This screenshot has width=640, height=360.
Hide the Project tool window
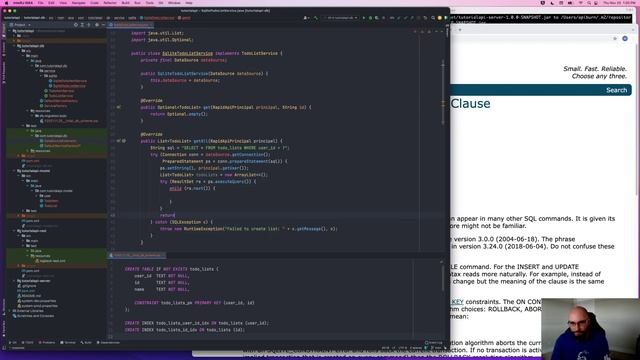(103, 25)
